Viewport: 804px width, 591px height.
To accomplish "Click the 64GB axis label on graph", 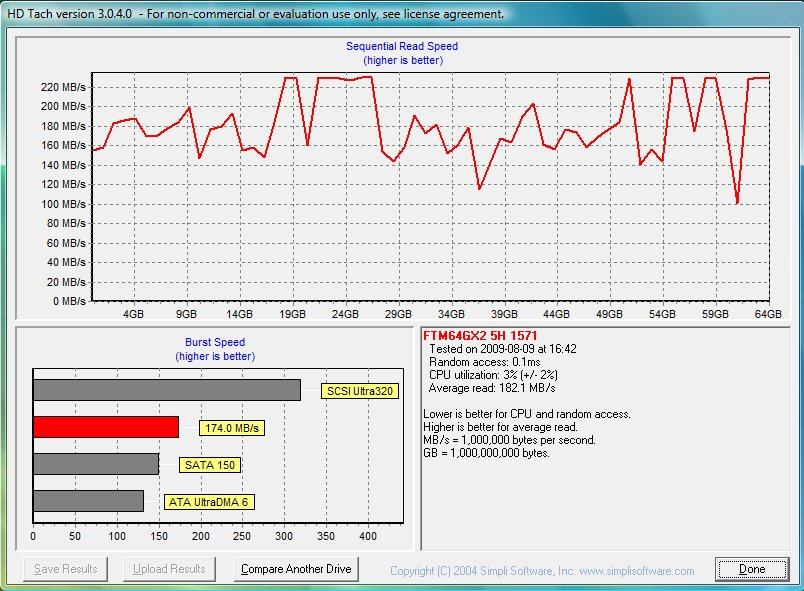I will pyautogui.click(x=768, y=314).
